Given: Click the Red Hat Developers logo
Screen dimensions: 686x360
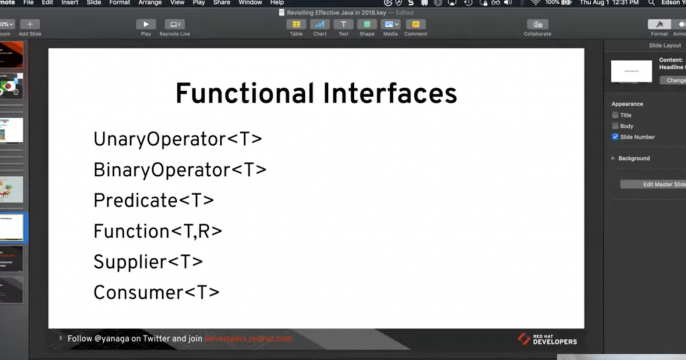Looking at the screenshot, I should tap(547, 339).
